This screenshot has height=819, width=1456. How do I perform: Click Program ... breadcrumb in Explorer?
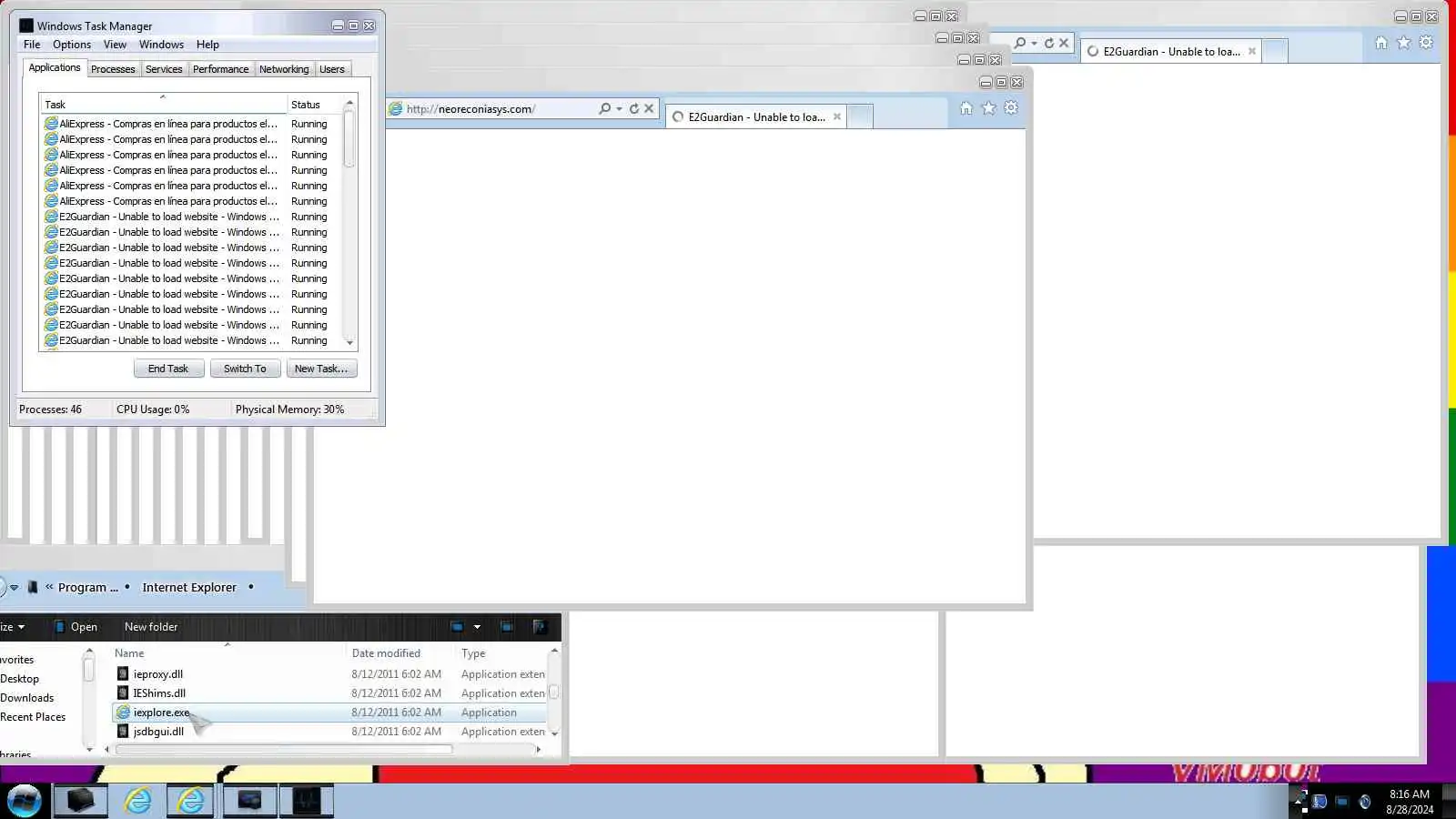click(87, 587)
